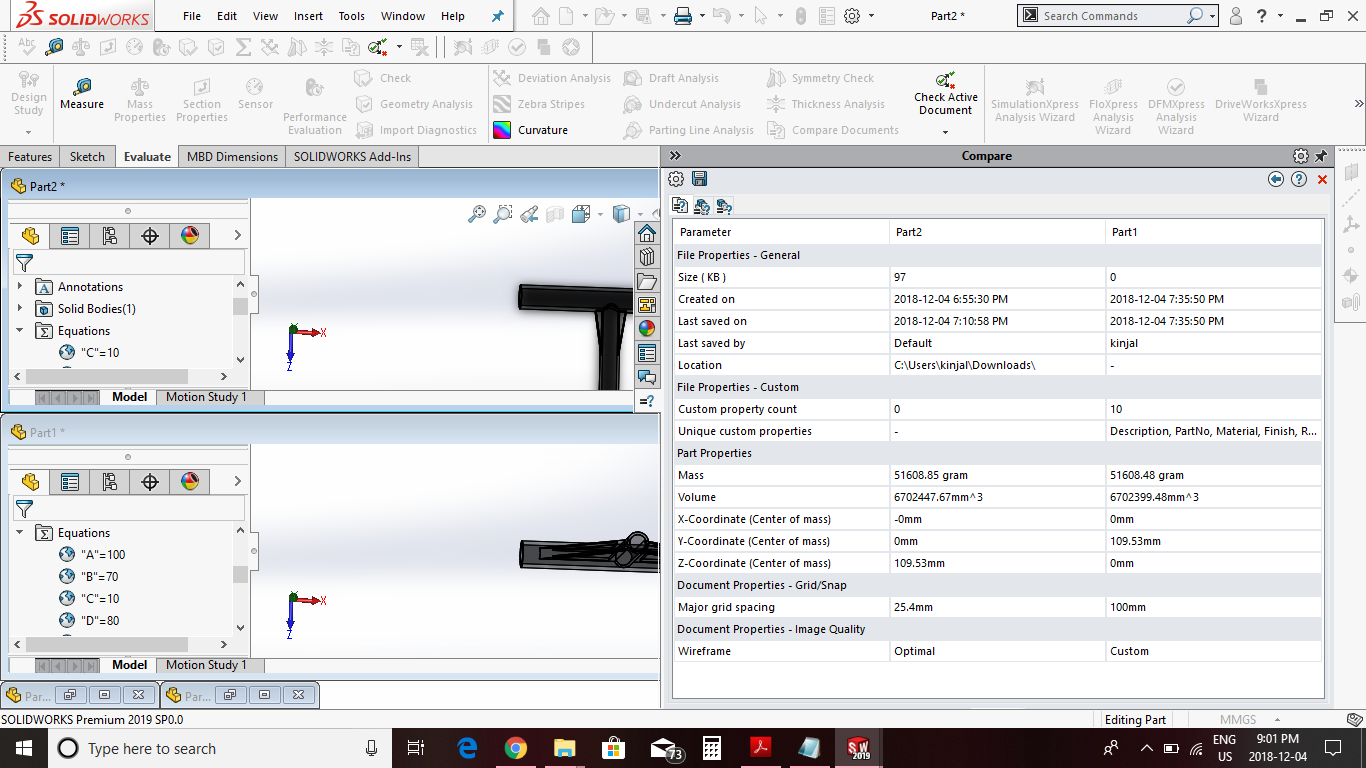Open Options gear in the title bar
This screenshot has width=1366, height=768.
pyautogui.click(x=852, y=16)
